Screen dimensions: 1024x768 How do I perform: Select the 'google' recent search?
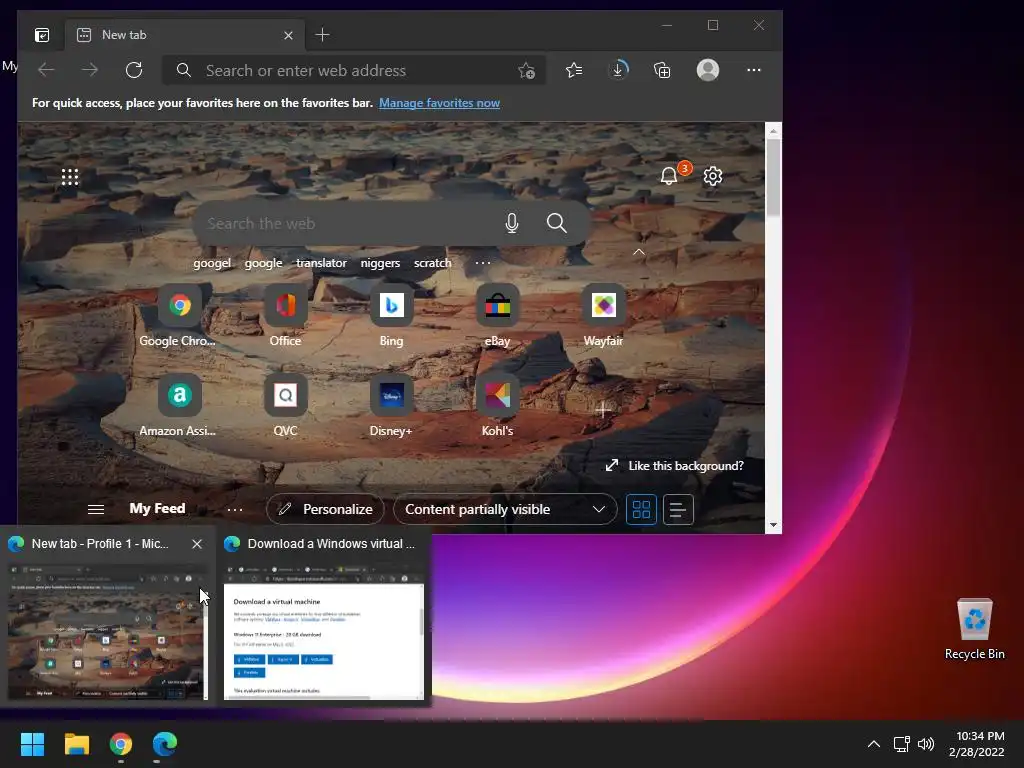(x=263, y=263)
